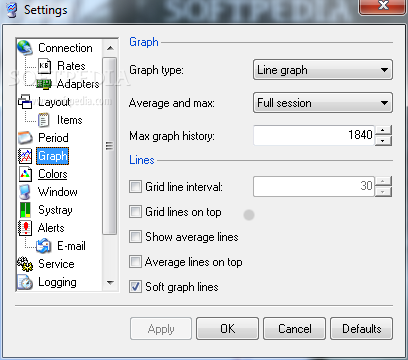Open the Graph type dropdown
This screenshot has width=408, height=360.
coord(323,70)
